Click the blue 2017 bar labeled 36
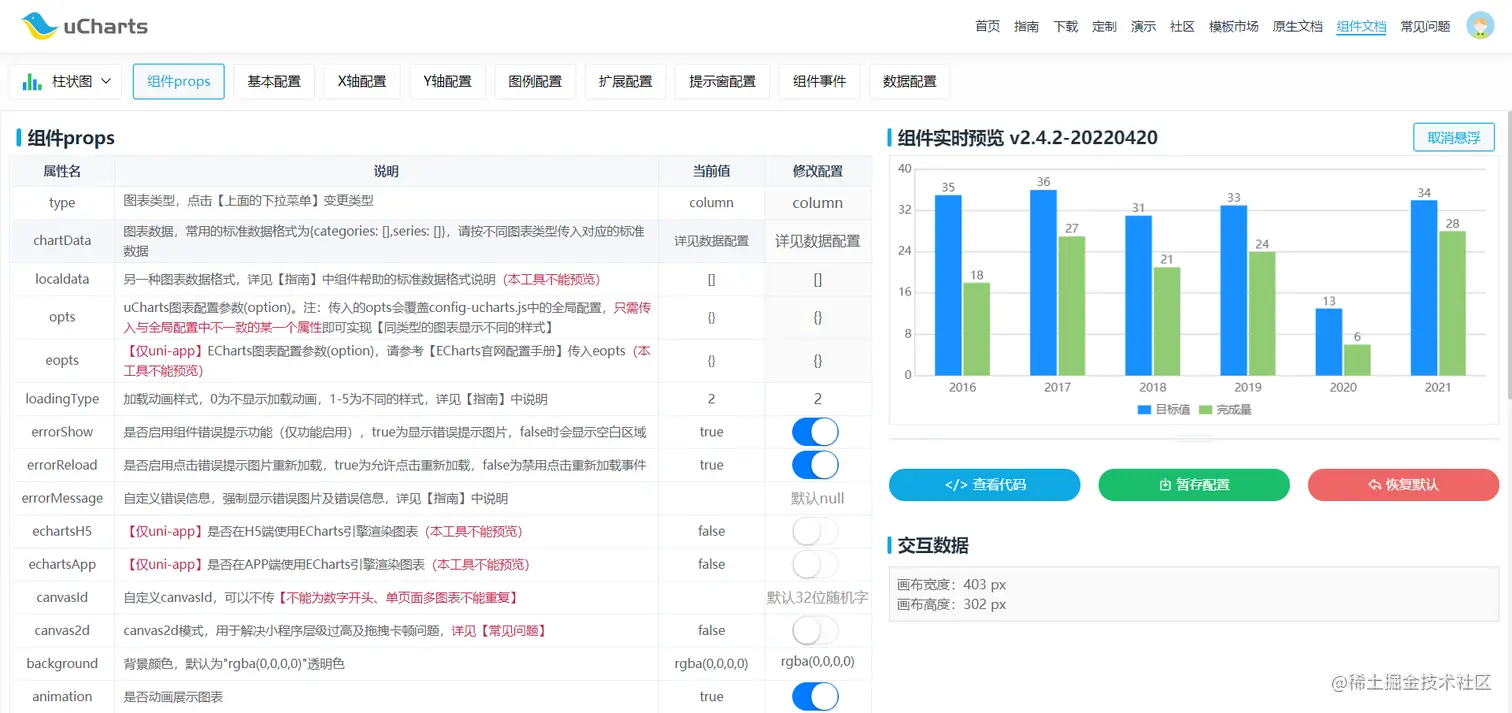 click(1043, 283)
